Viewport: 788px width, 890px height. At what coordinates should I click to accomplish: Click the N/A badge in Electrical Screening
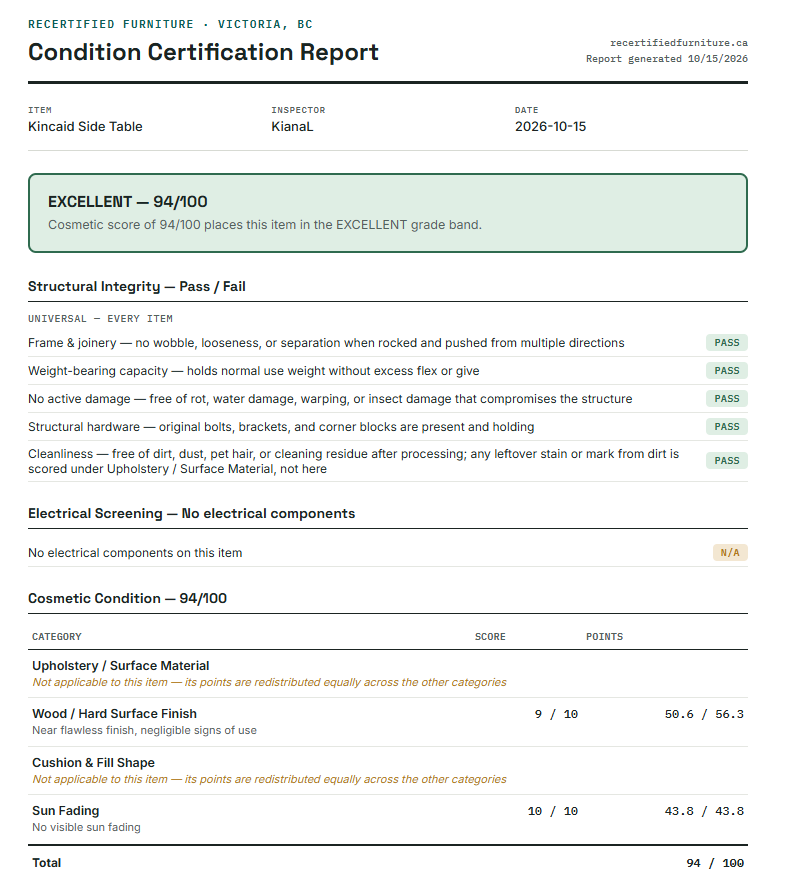coord(730,553)
